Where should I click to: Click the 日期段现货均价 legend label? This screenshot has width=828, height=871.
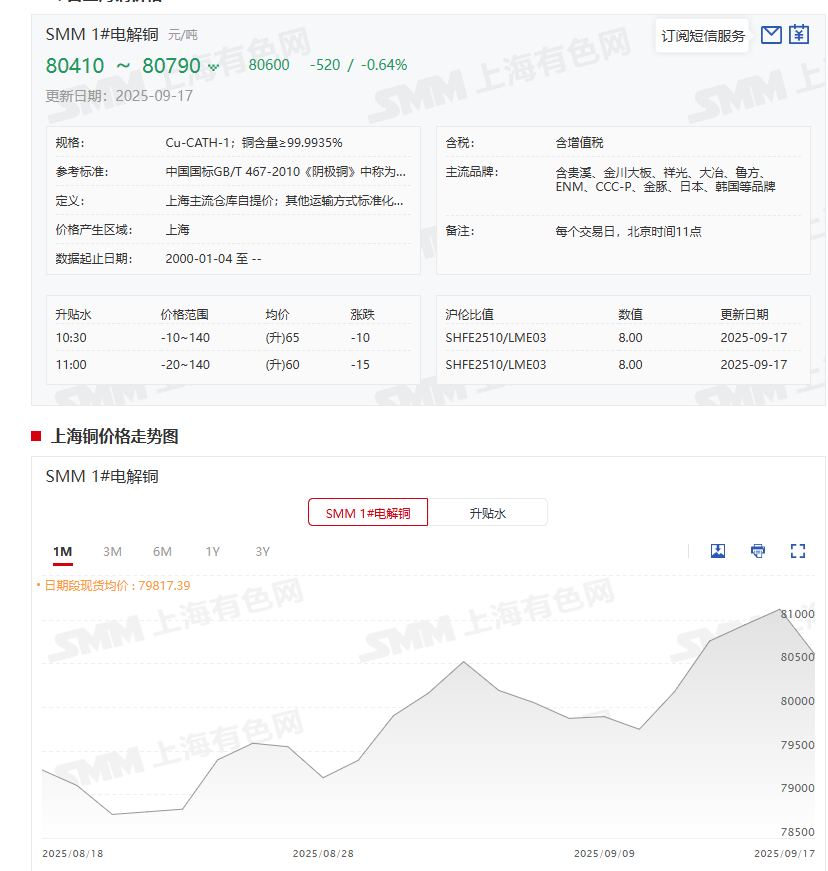pyautogui.click(x=115, y=585)
